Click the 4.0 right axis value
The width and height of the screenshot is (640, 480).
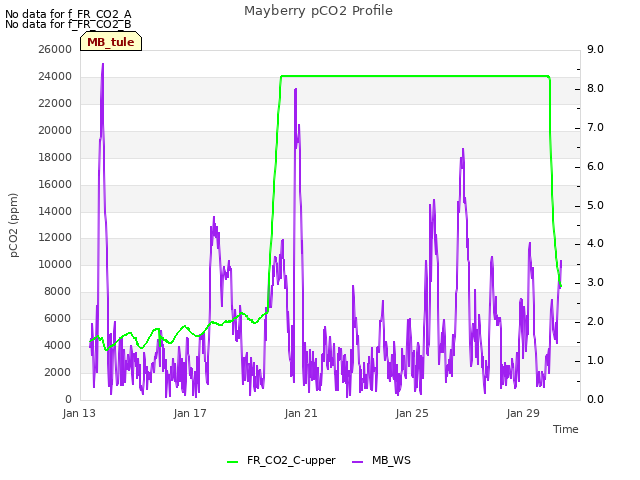(x=595, y=243)
